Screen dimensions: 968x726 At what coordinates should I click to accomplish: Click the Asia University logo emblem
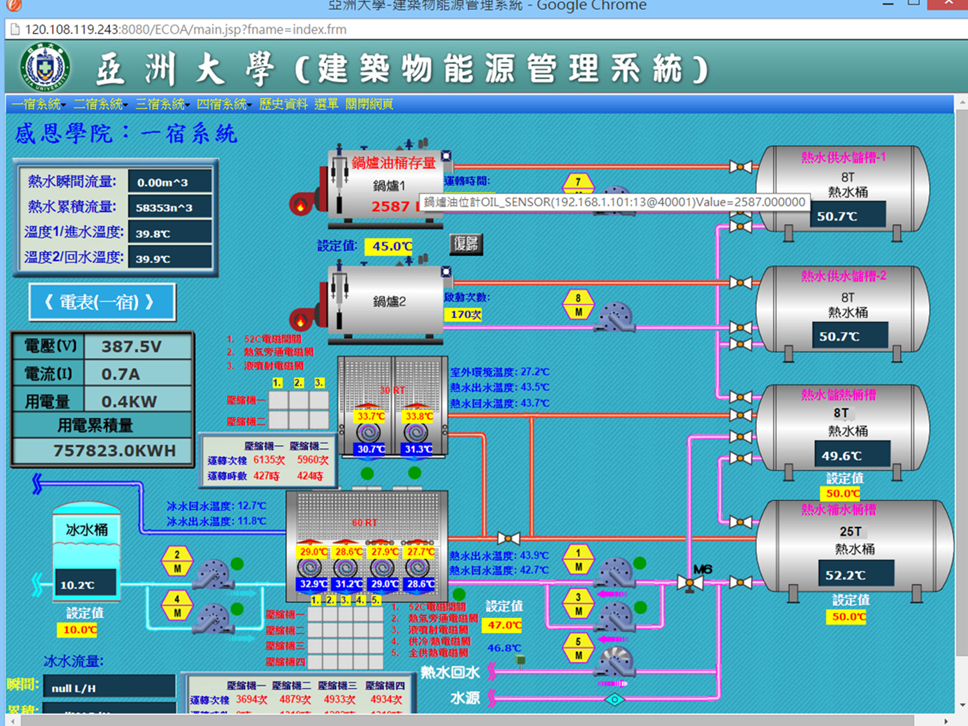44,68
